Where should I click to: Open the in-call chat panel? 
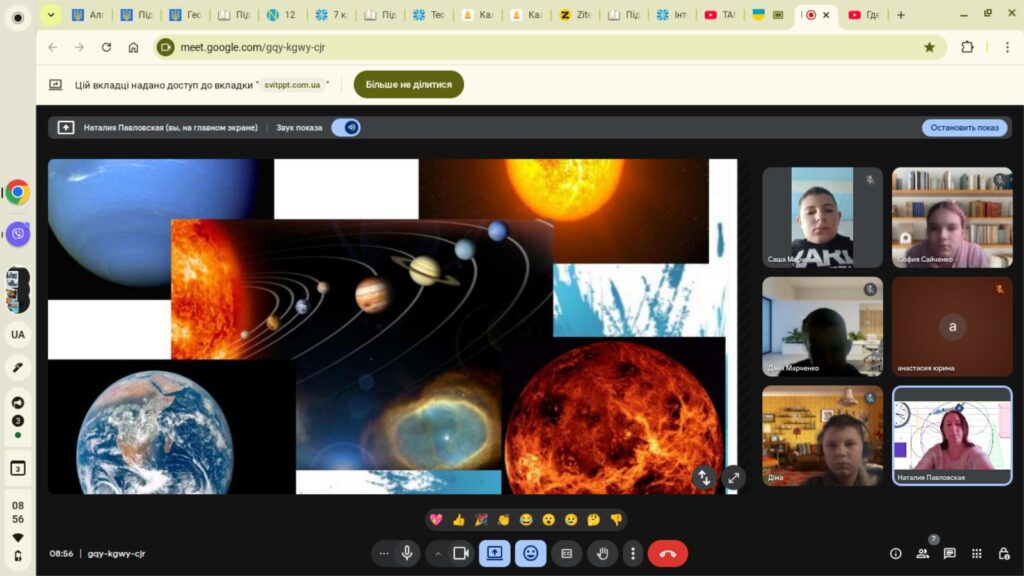(949, 553)
